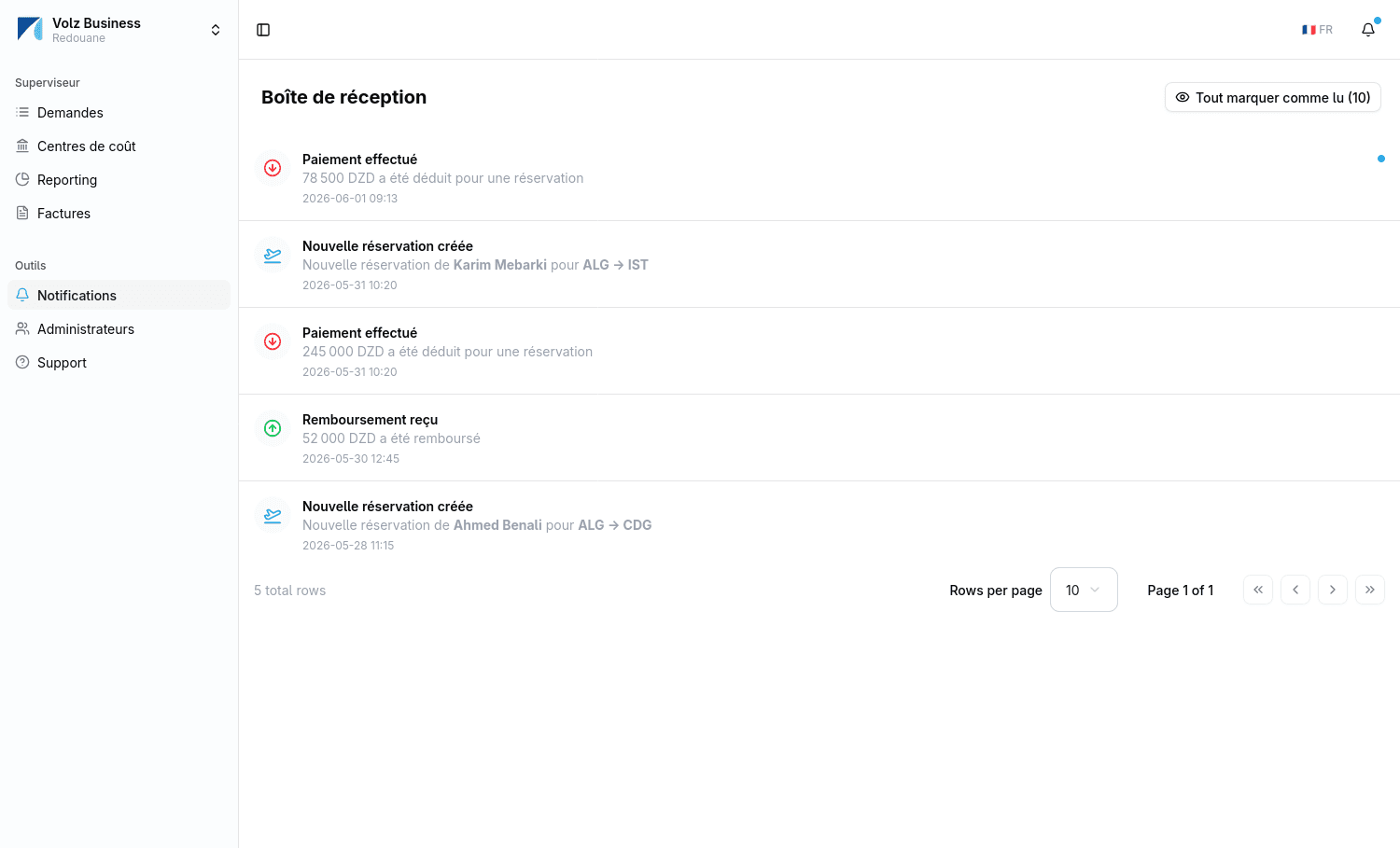Click red arrow icon of 245 000 DZD payment
Viewport: 1400px width, 848px height.
tap(273, 341)
